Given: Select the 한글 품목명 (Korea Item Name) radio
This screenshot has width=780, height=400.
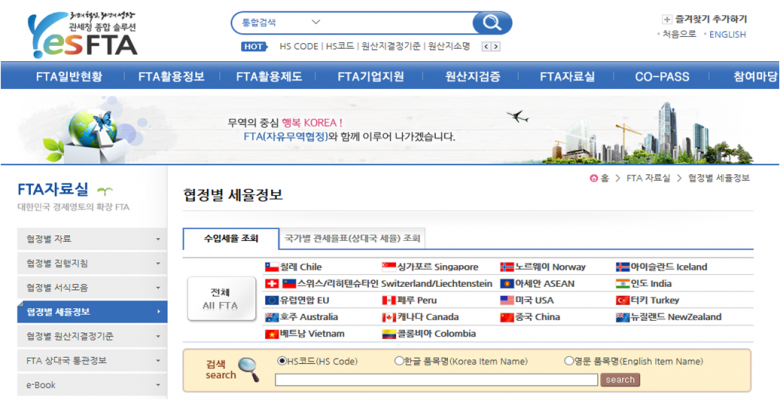Looking at the screenshot, I should pyautogui.click(x=398, y=361).
